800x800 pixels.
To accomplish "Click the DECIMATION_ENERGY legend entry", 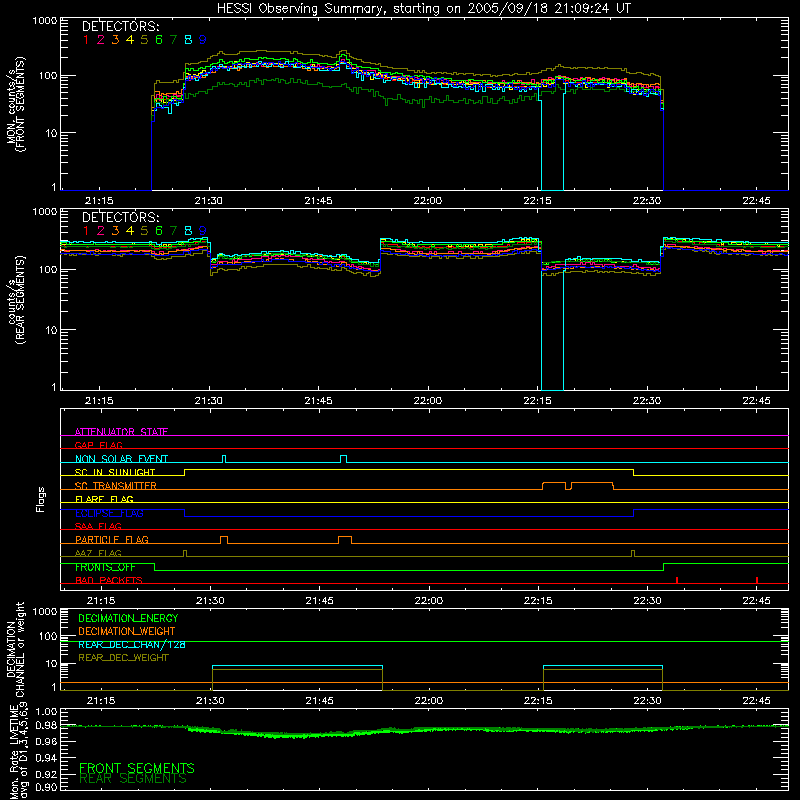I will tap(128, 618).
